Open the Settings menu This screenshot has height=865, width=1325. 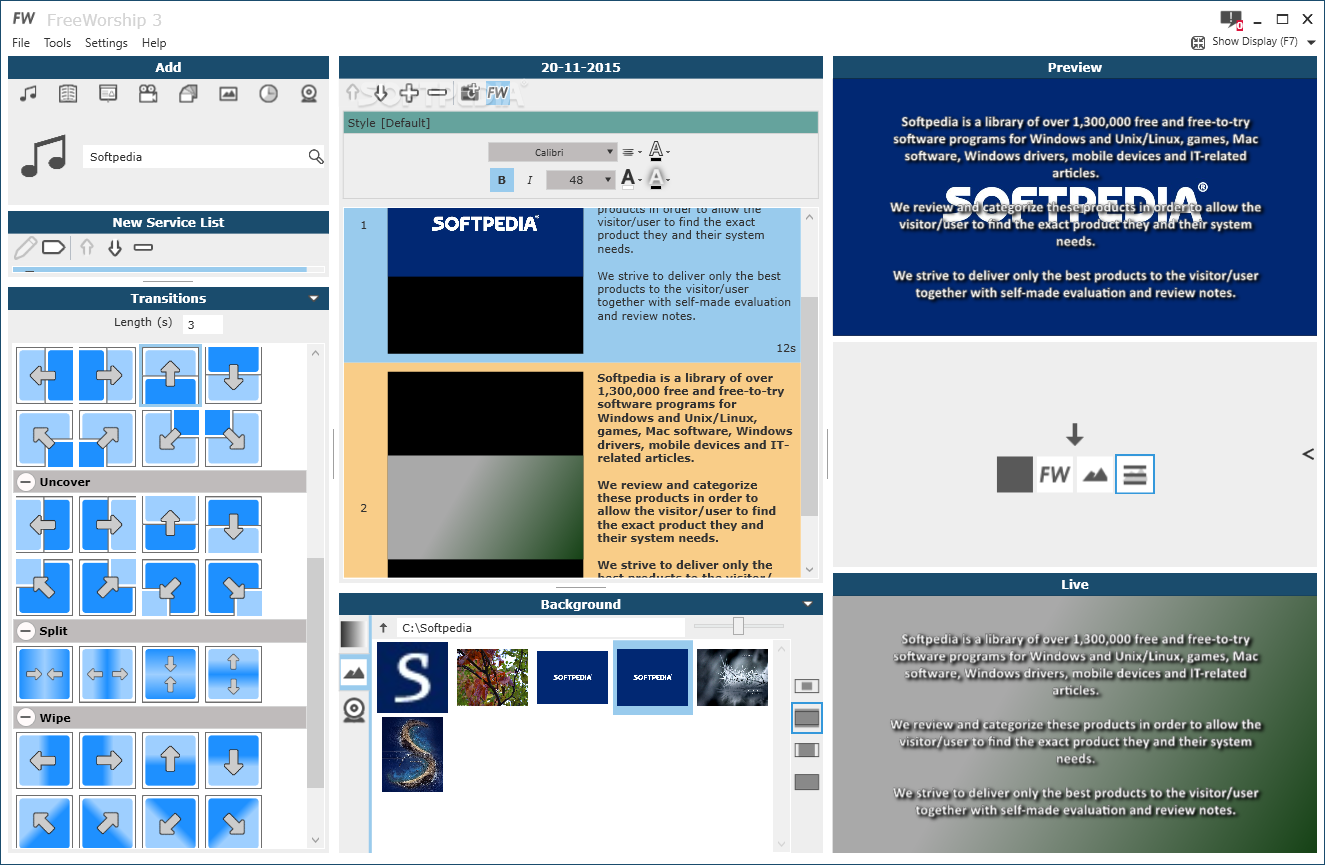pyautogui.click(x=106, y=43)
